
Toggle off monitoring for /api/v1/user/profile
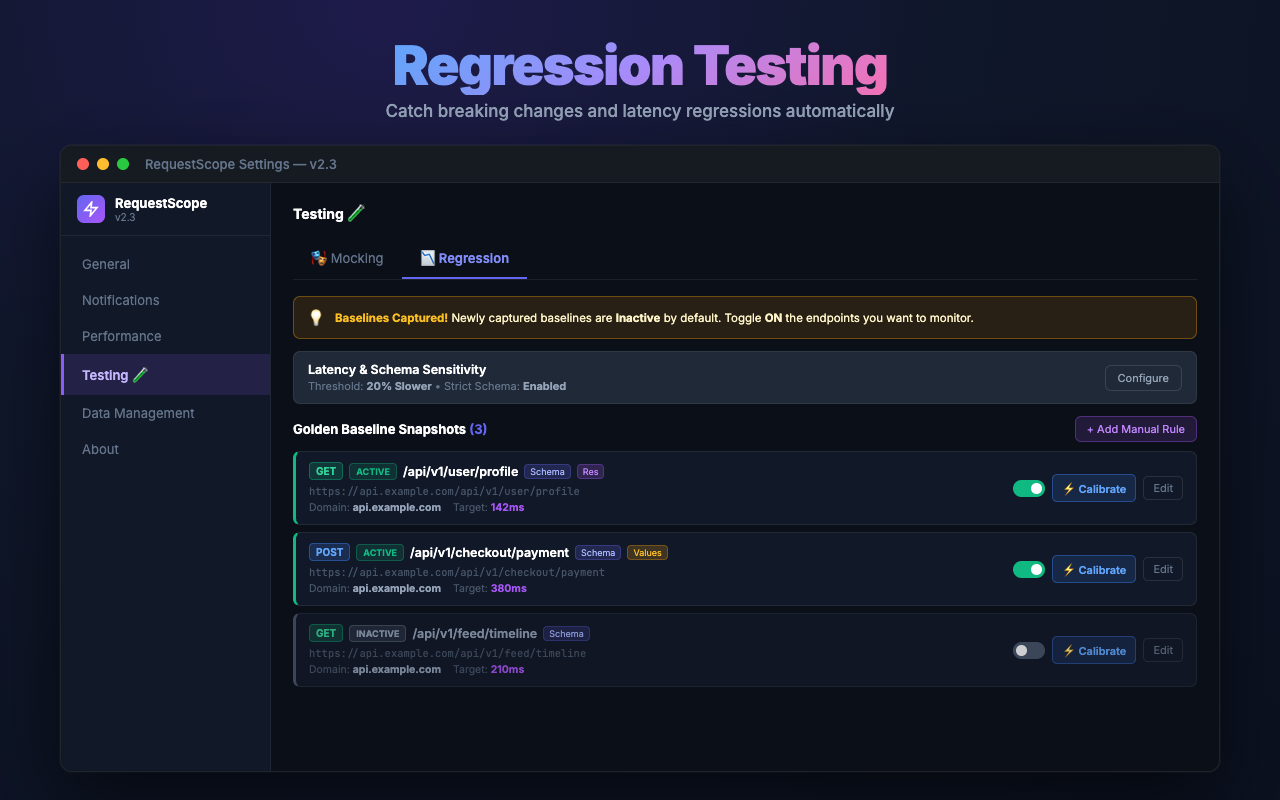(1029, 489)
